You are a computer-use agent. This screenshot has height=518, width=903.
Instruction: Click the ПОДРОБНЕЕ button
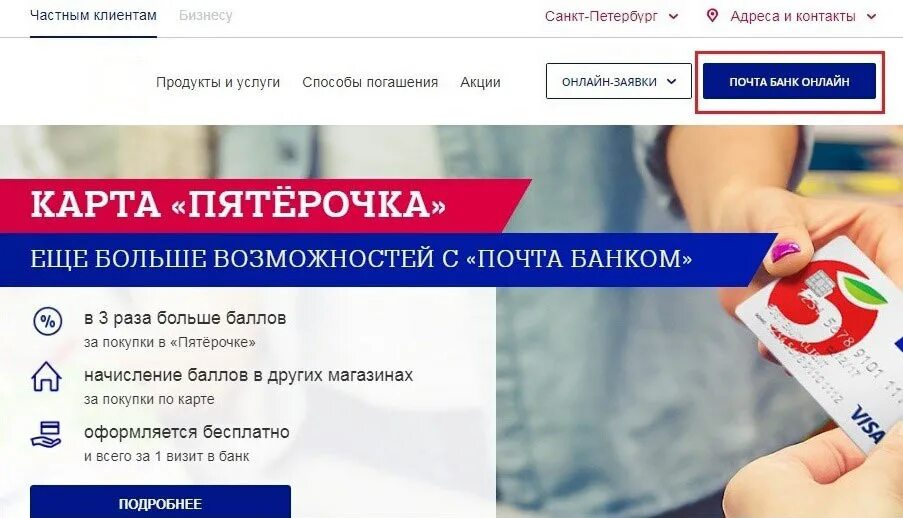pyautogui.click(x=160, y=502)
